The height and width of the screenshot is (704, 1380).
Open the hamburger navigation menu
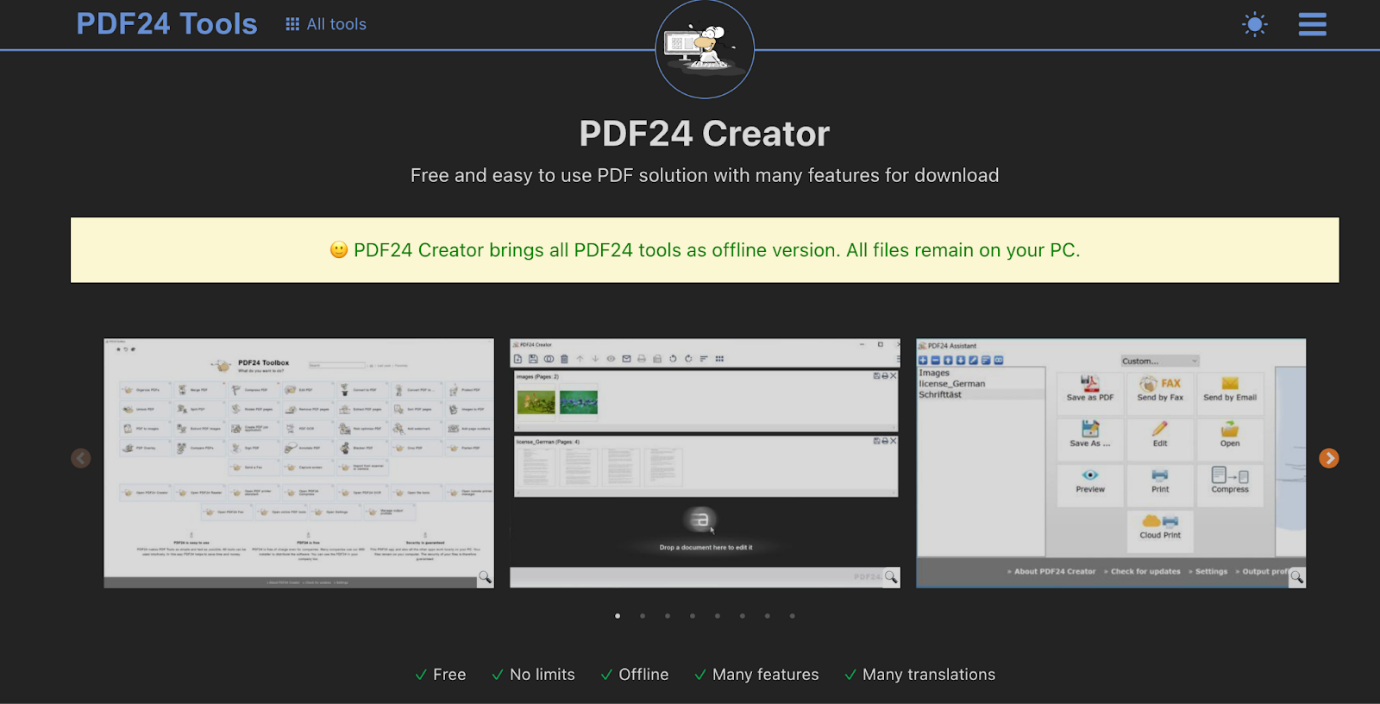click(x=1312, y=24)
